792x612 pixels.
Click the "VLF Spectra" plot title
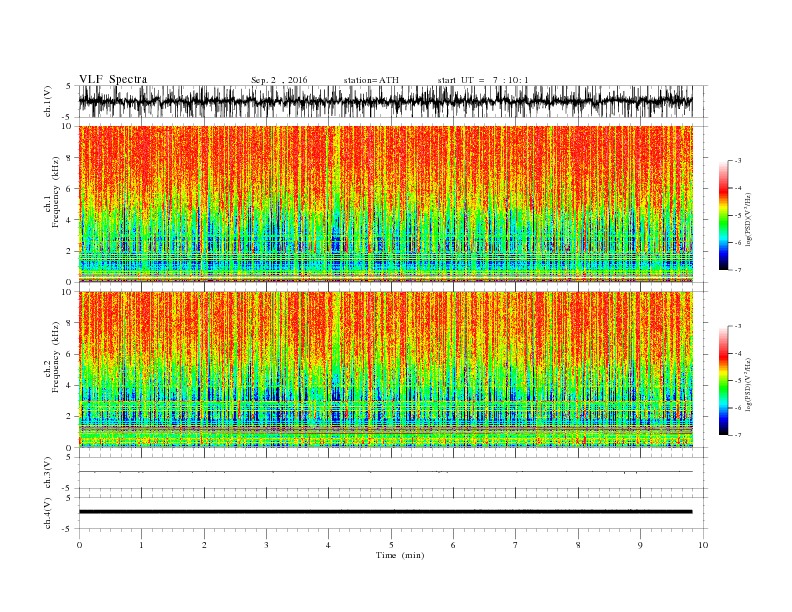(113, 79)
